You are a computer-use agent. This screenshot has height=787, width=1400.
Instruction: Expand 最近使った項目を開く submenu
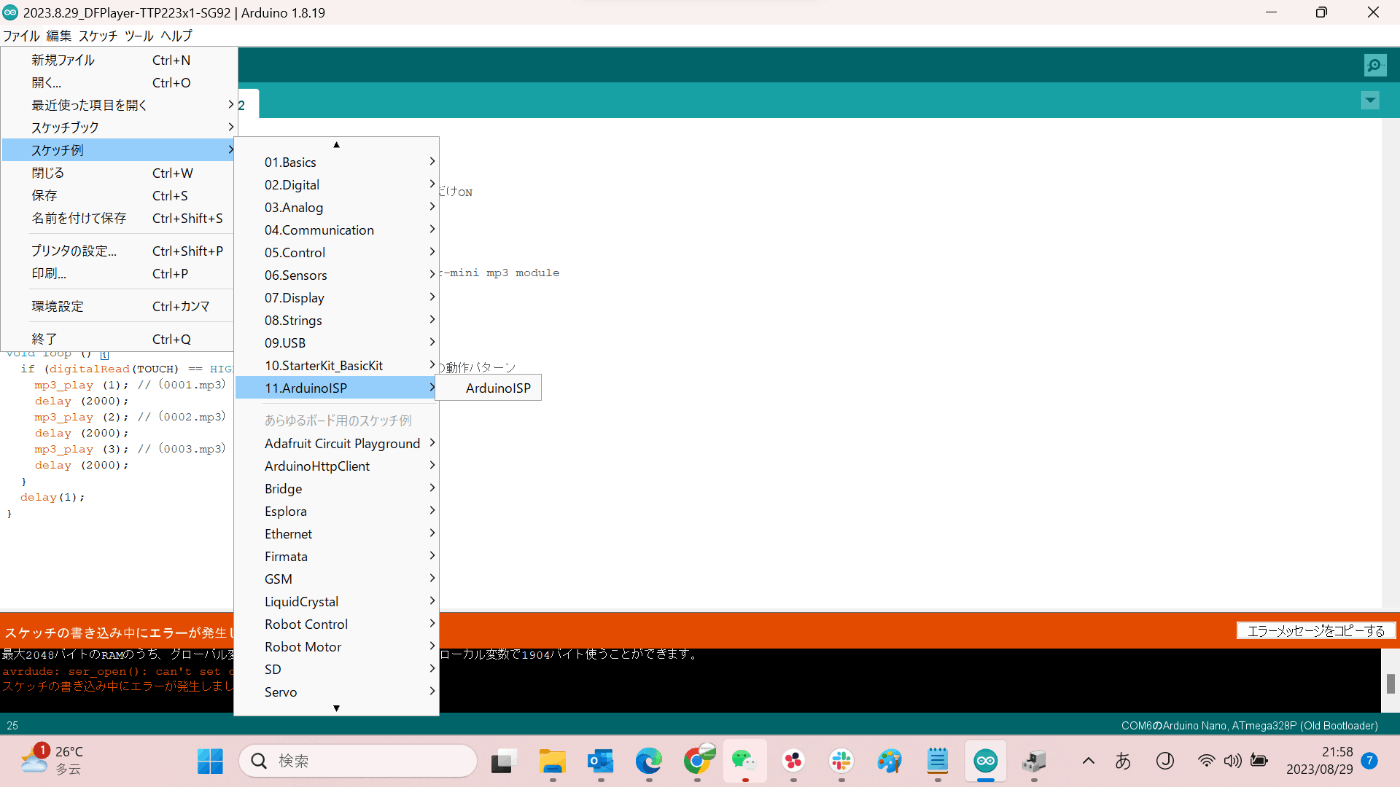119,105
